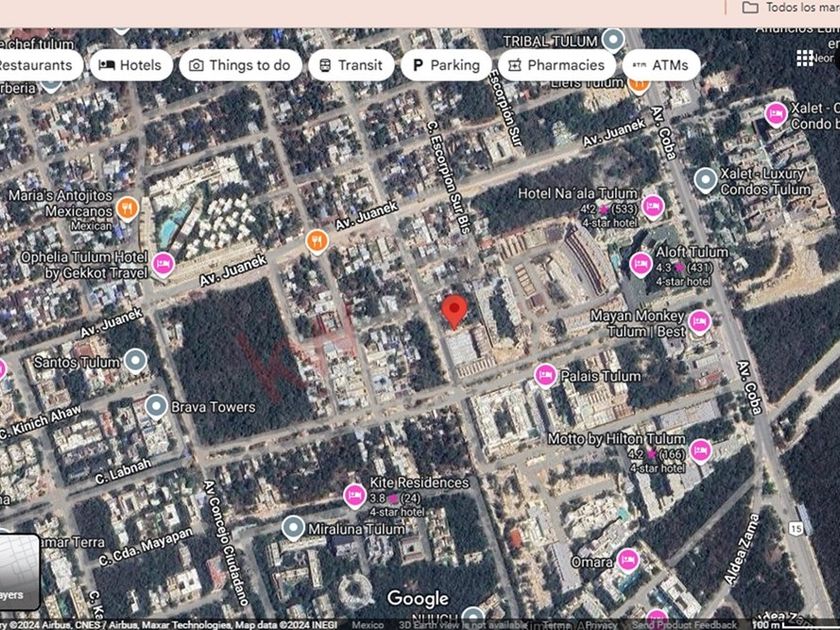Click the Aloft Tulum label text
This screenshot has height=630, width=840.
click(x=692, y=252)
